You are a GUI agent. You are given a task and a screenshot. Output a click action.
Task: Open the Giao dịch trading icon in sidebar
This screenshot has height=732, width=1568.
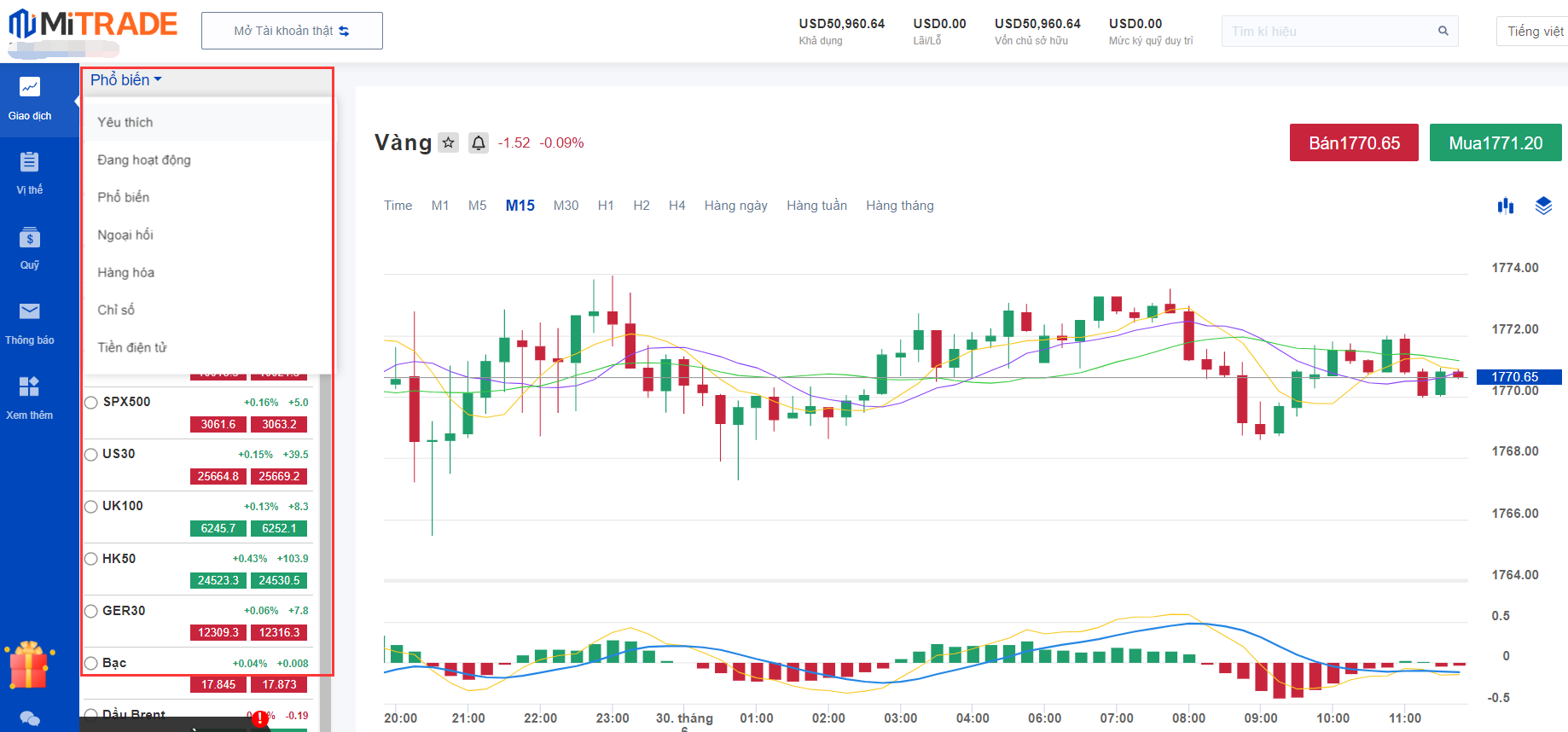coord(30,88)
